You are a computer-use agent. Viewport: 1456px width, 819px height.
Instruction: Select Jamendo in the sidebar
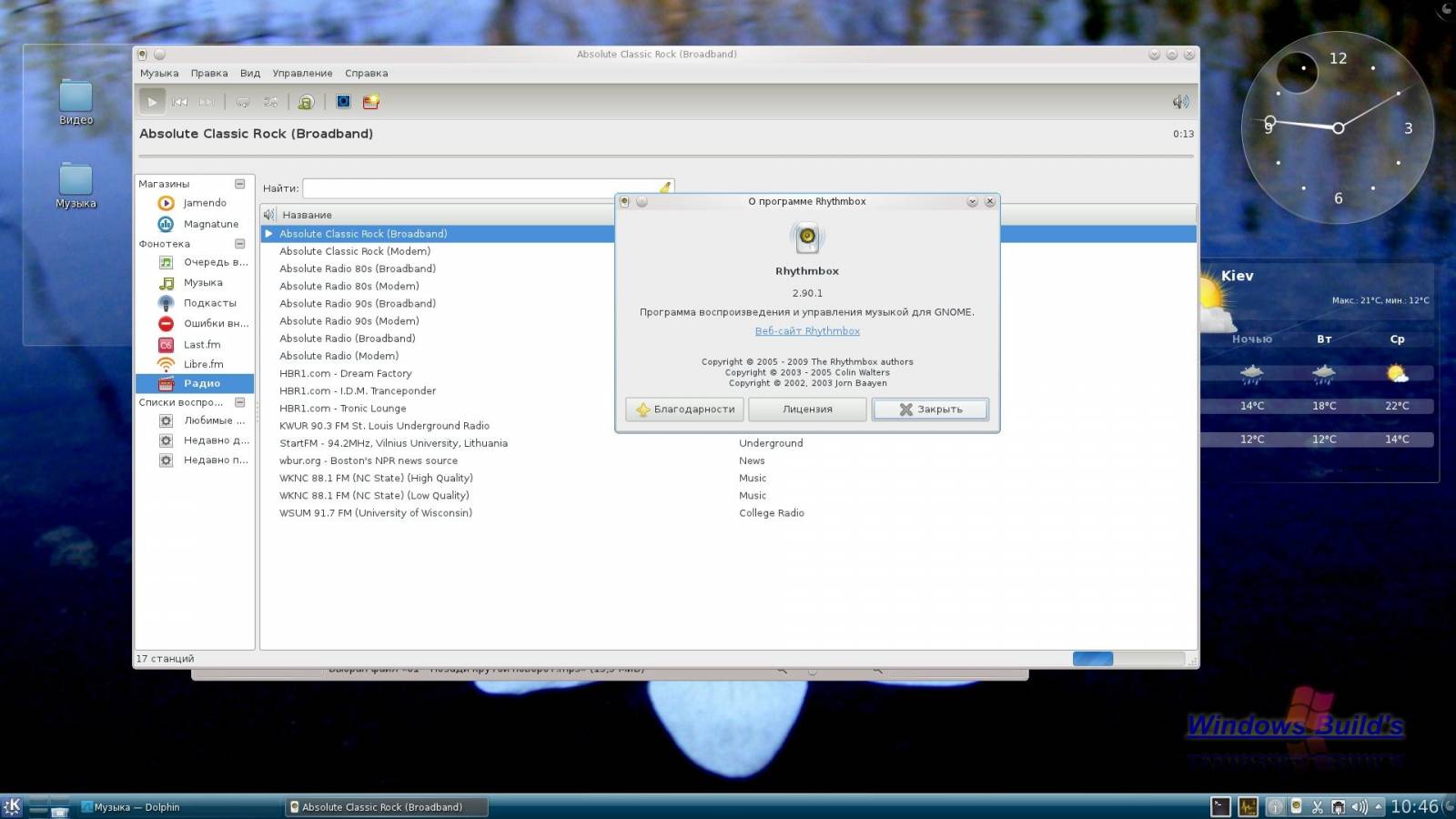(x=195, y=203)
